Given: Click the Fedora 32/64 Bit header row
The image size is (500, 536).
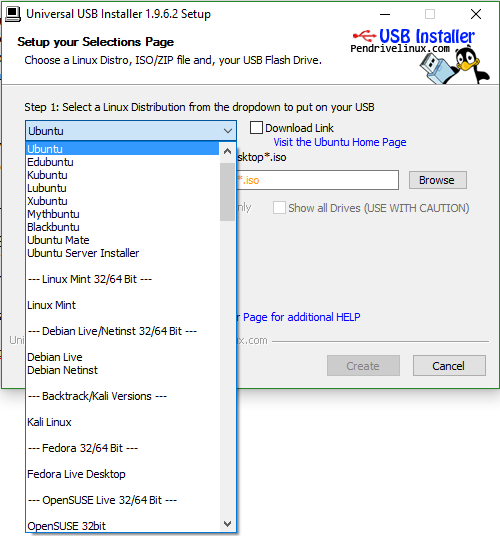Looking at the screenshot, I should pyautogui.click(x=122, y=448).
